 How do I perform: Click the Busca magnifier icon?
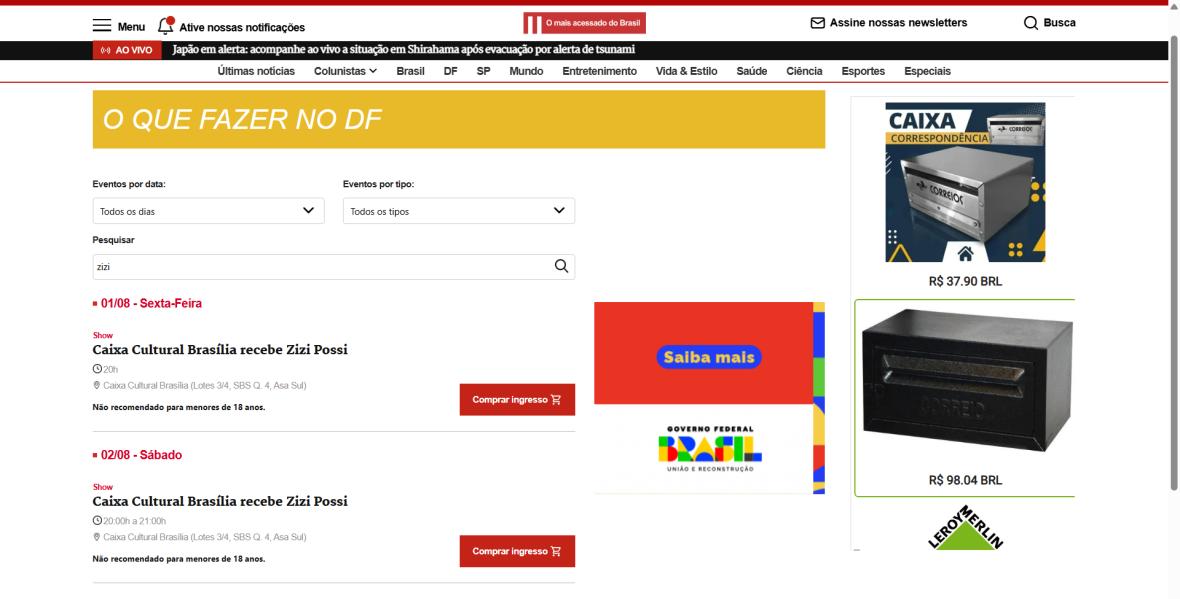(x=1030, y=23)
